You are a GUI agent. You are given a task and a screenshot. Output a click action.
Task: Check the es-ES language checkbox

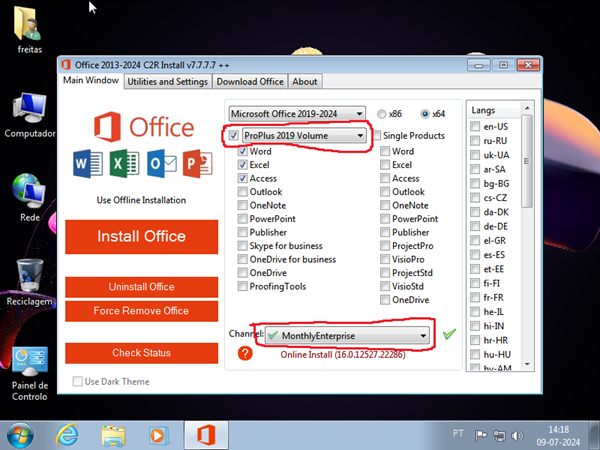(x=475, y=254)
